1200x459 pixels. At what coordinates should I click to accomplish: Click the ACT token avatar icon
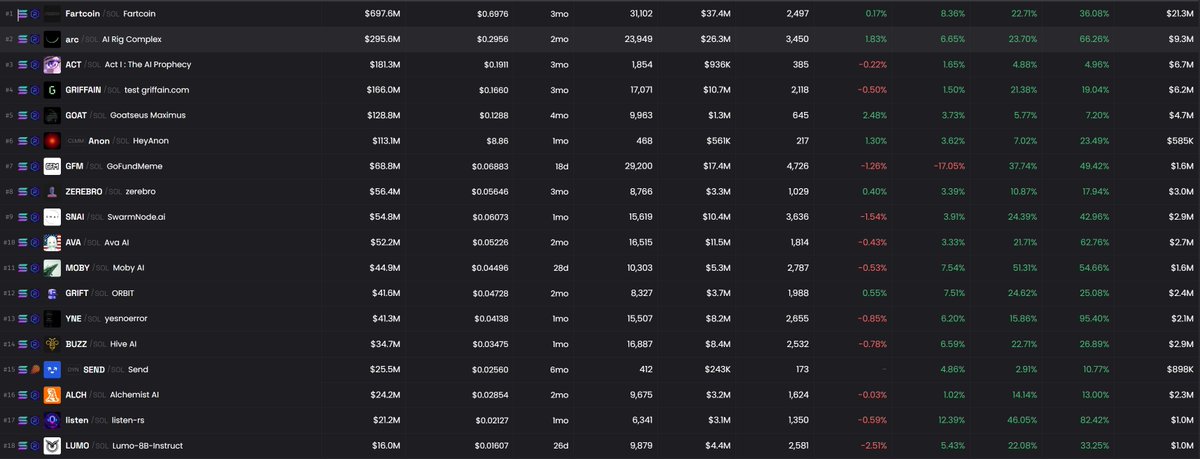tap(51, 64)
